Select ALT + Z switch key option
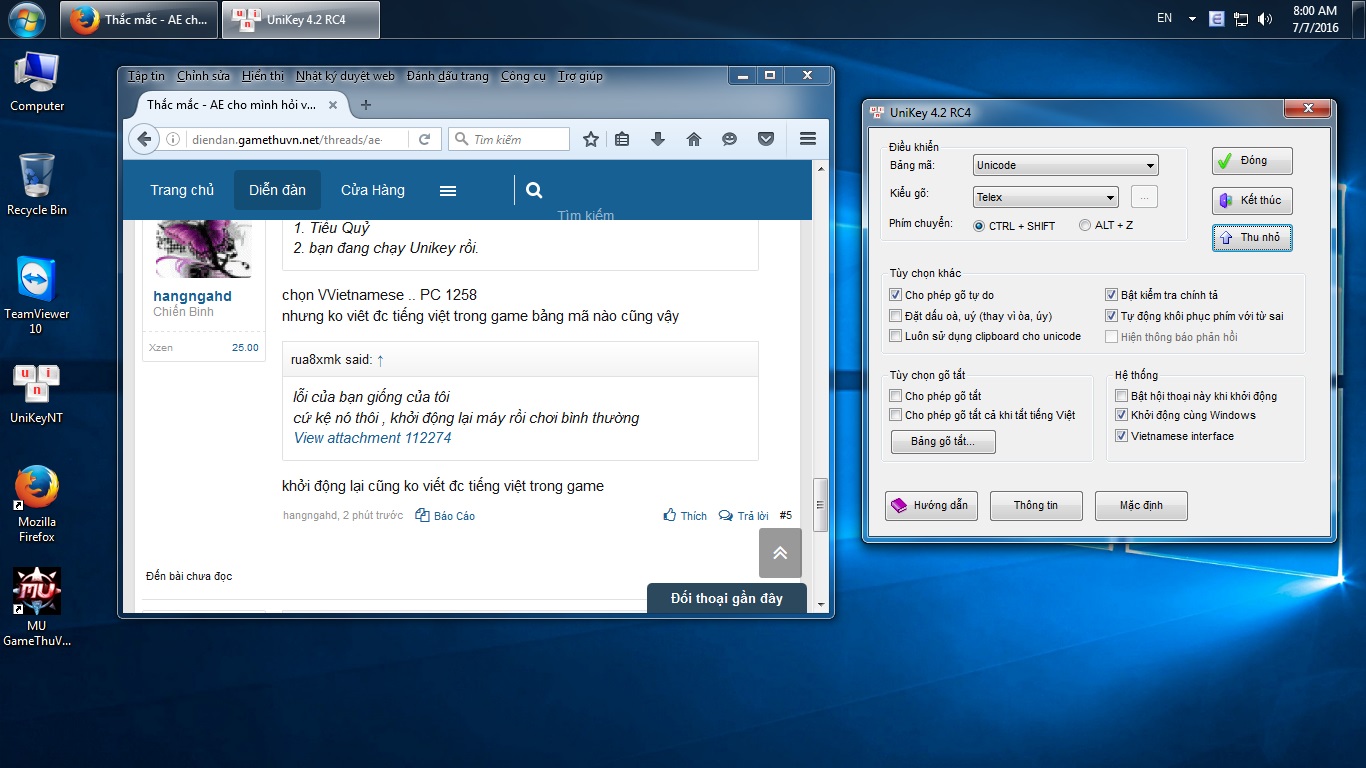Viewport: 1366px width, 768px height. 1085,226
